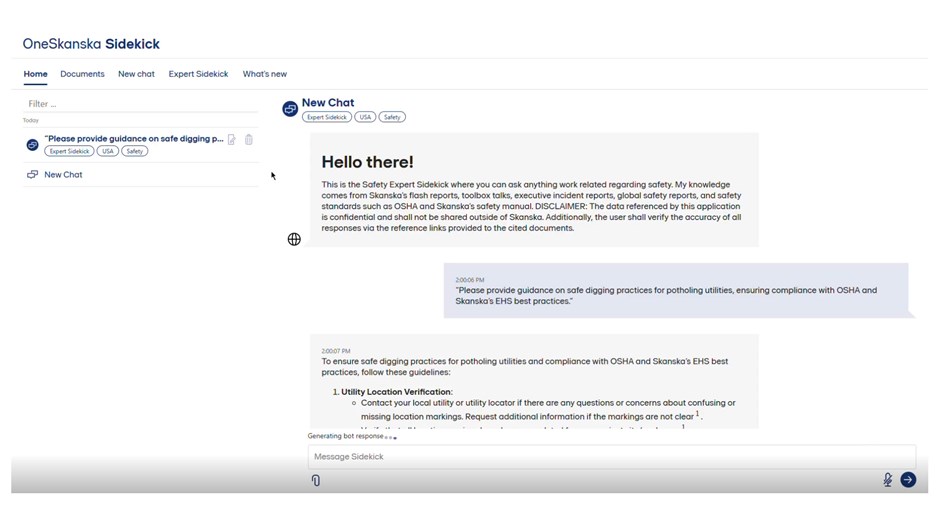Click the Hello there! greeting heading
940x529 pixels.
pos(367,162)
